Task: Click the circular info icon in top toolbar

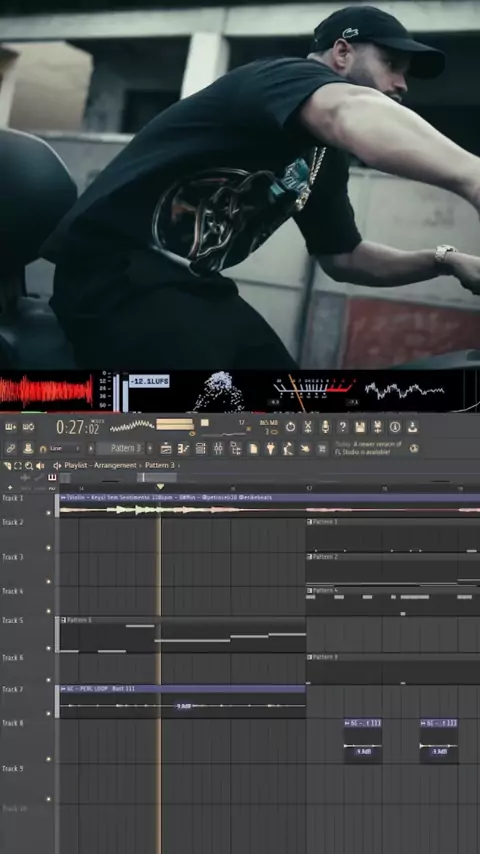Action: coord(395,426)
